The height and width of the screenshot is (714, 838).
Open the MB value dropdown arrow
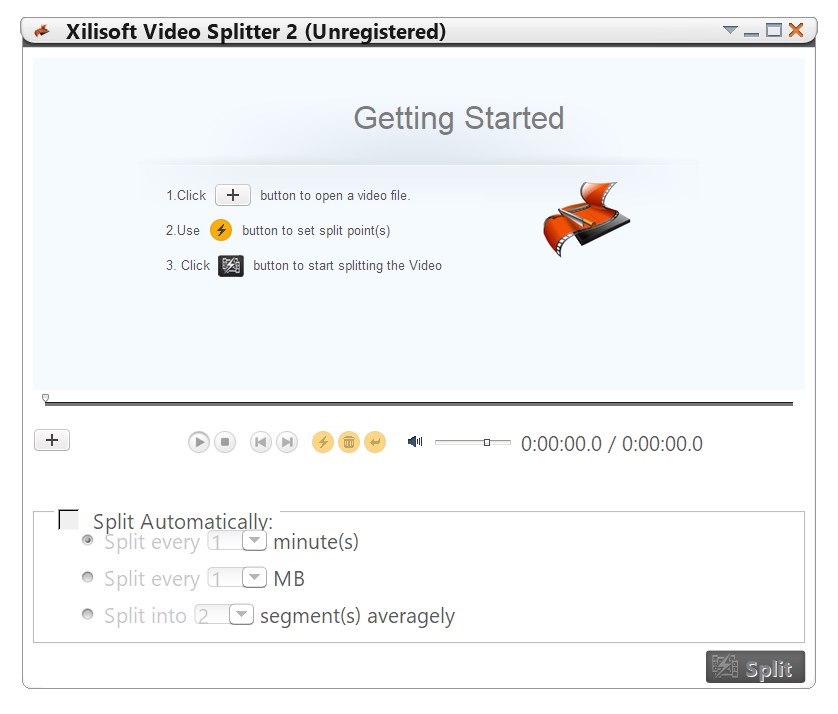point(254,578)
